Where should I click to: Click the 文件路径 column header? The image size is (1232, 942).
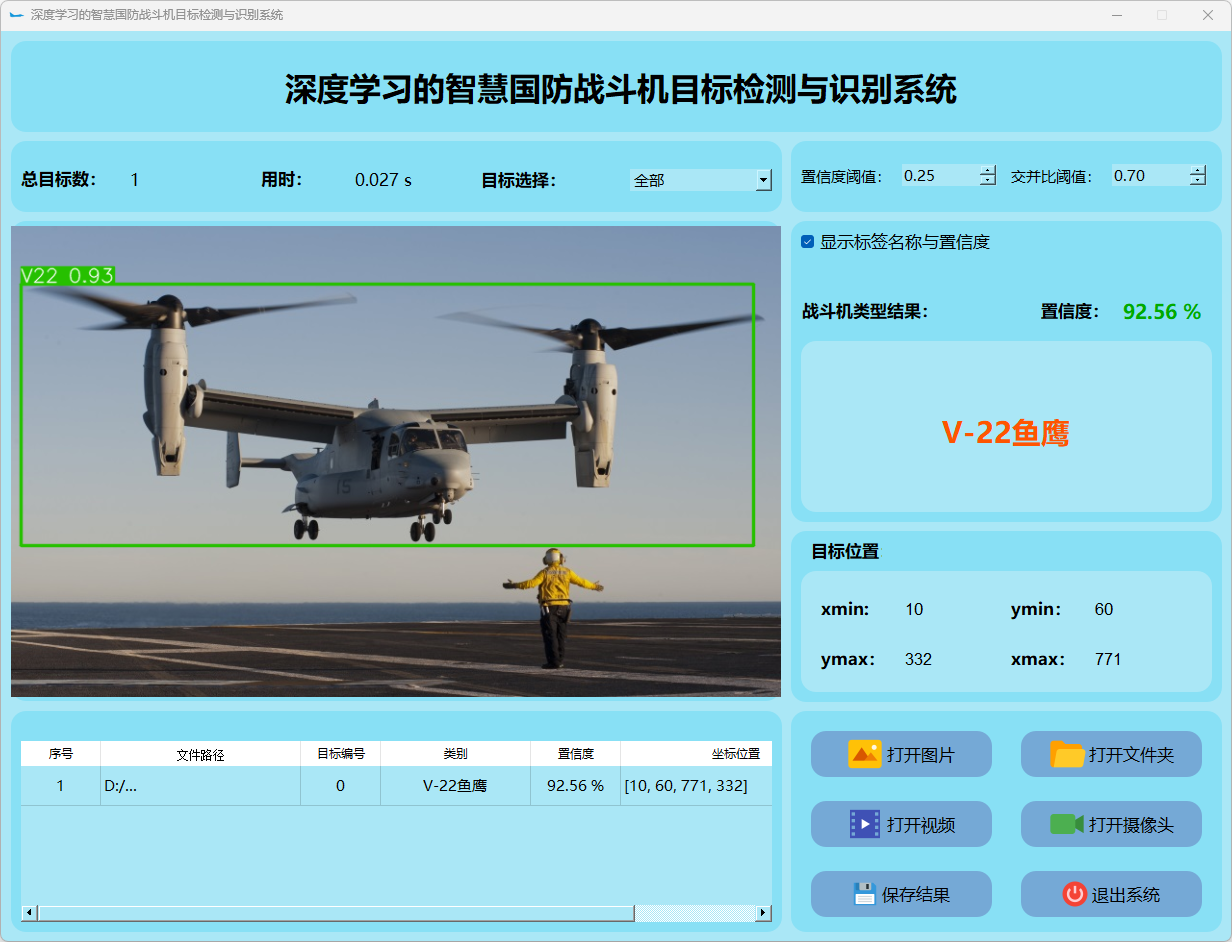[201, 754]
